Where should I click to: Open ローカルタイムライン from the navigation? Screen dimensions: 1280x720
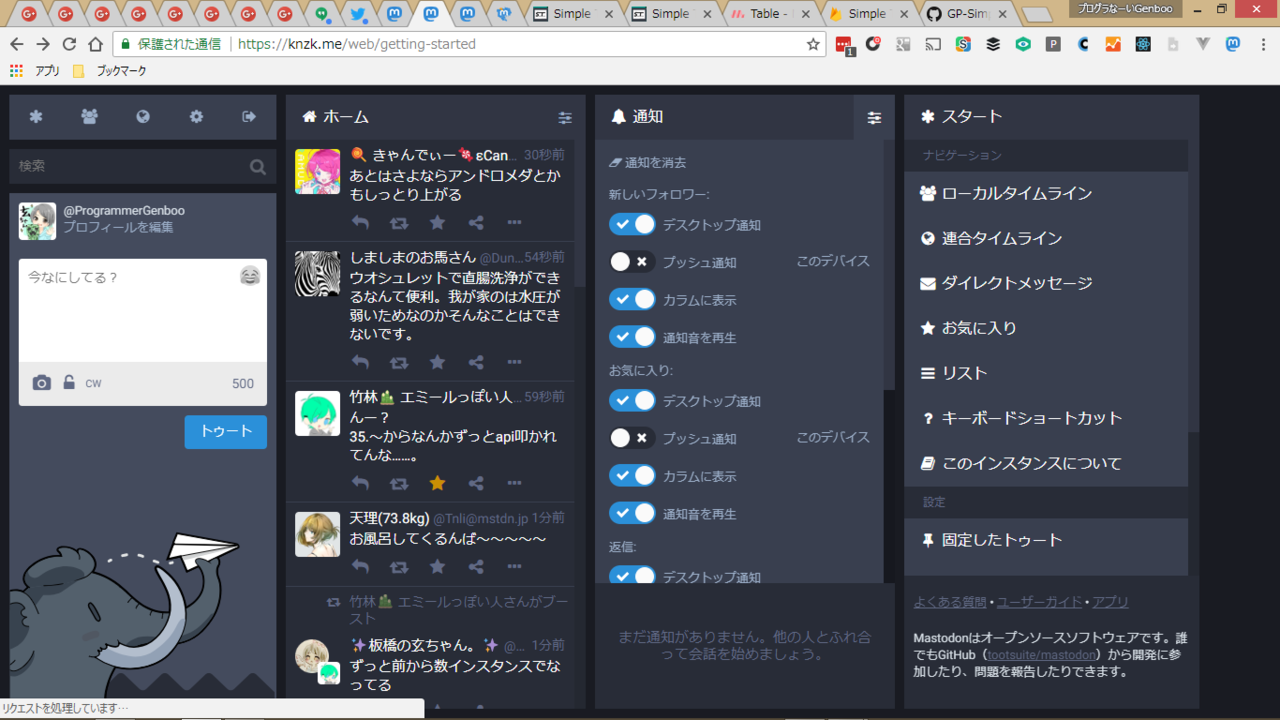(1016, 193)
